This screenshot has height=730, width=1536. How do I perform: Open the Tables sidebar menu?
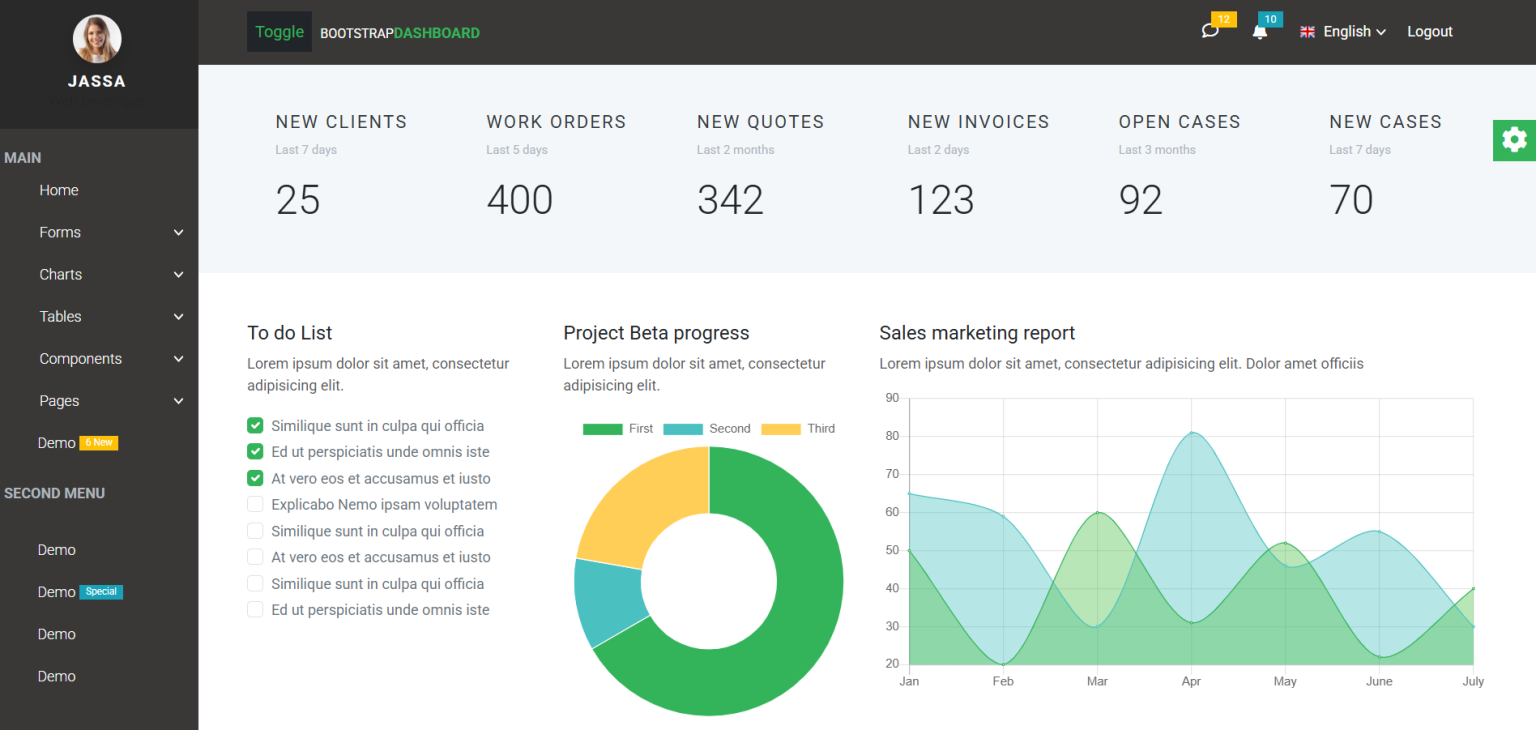pyautogui.click(x=99, y=316)
